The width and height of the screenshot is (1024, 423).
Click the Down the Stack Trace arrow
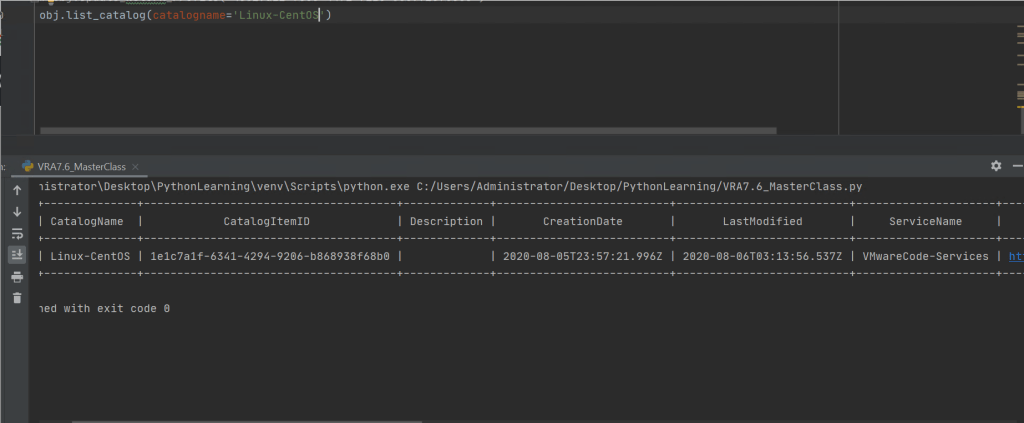tap(17, 212)
